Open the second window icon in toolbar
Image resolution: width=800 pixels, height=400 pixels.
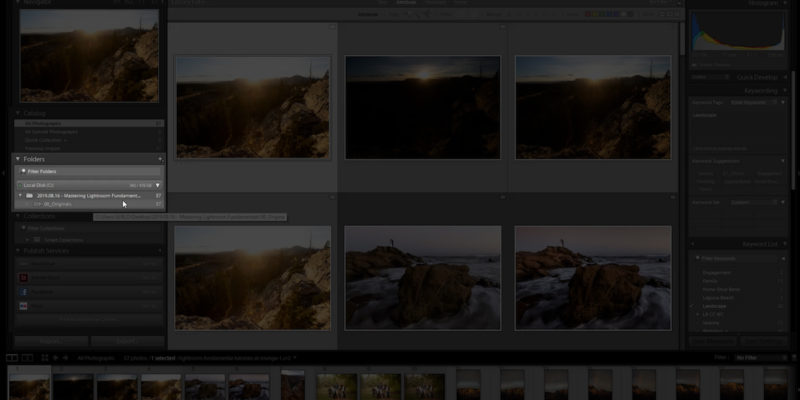(x=28, y=358)
